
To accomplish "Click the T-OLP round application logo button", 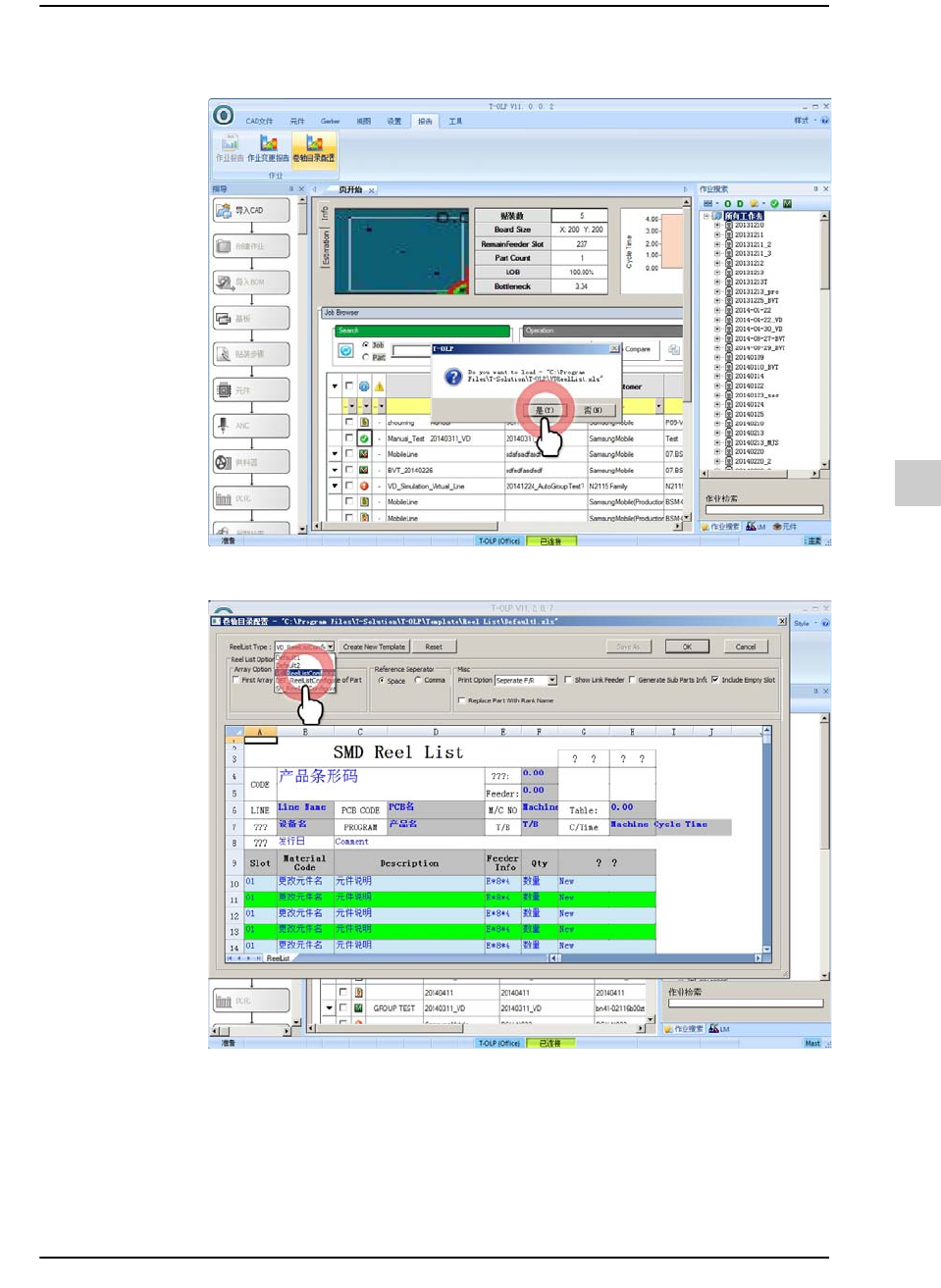I will (x=224, y=116).
